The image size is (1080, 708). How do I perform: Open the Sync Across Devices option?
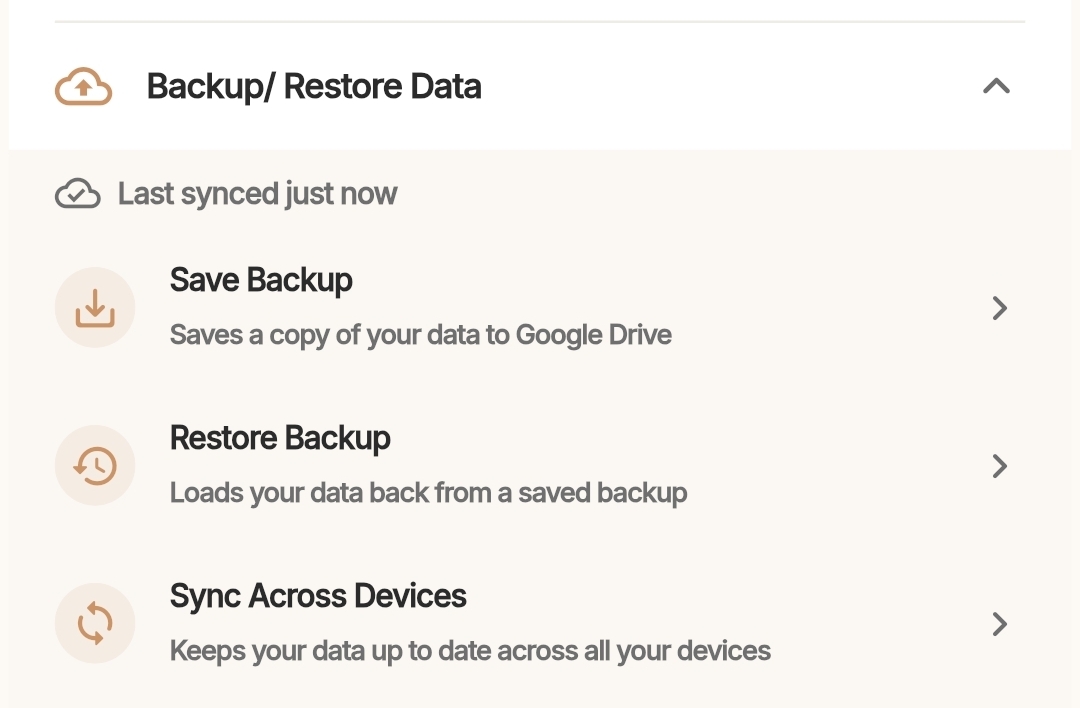[x=540, y=623]
